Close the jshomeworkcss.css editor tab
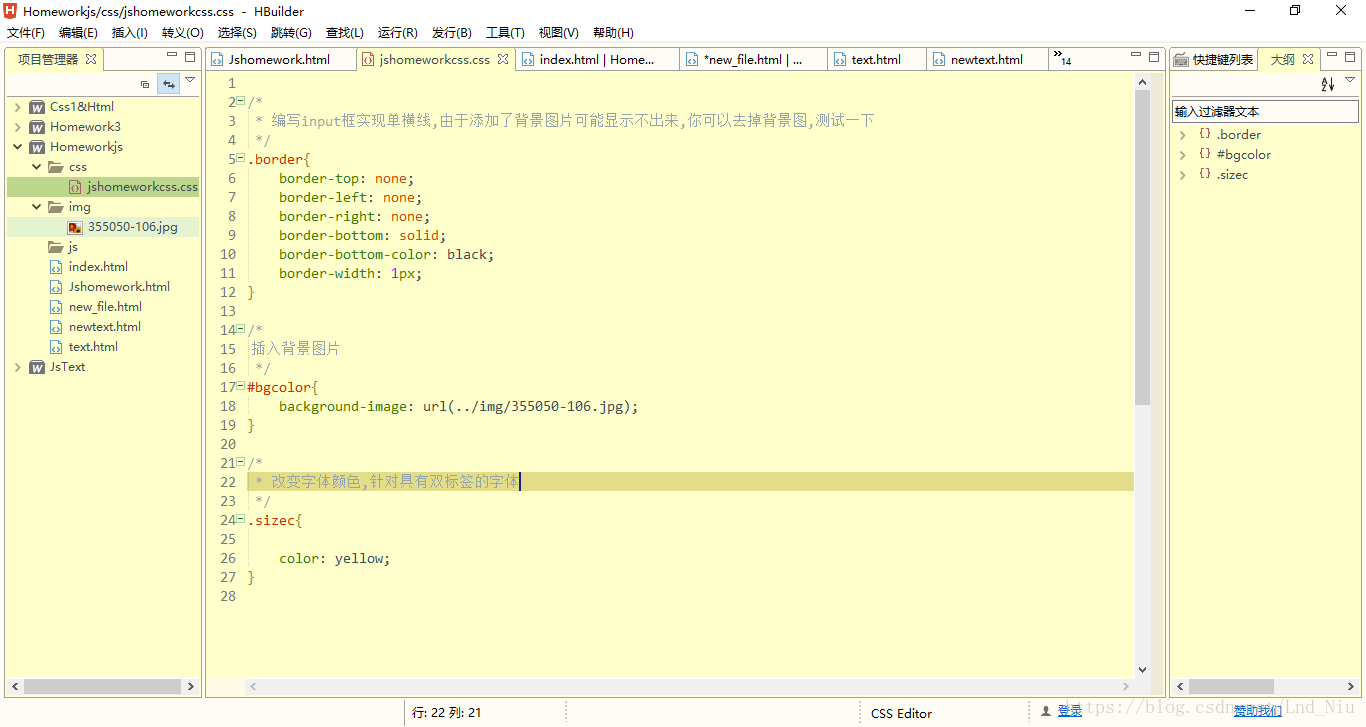This screenshot has height=727, width=1366. point(503,59)
